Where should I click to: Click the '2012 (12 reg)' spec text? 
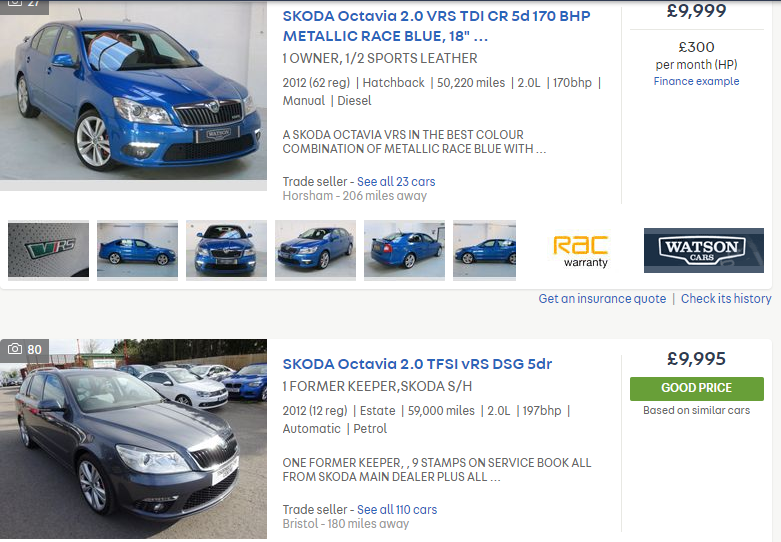point(315,411)
